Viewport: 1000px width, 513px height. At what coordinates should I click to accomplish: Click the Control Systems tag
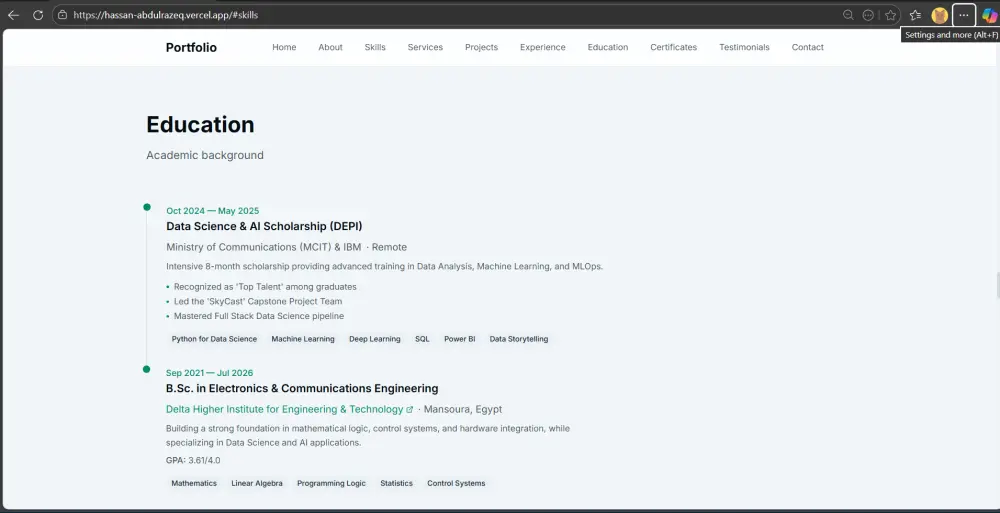coord(456,483)
